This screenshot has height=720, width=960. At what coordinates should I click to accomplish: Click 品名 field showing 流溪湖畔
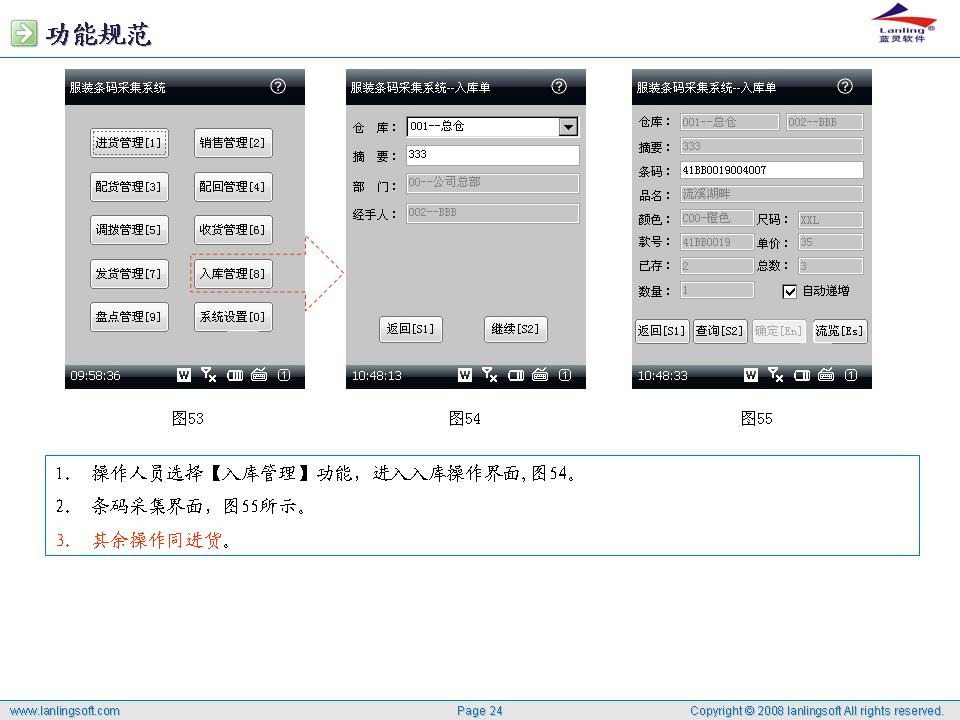click(x=771, y=194)
